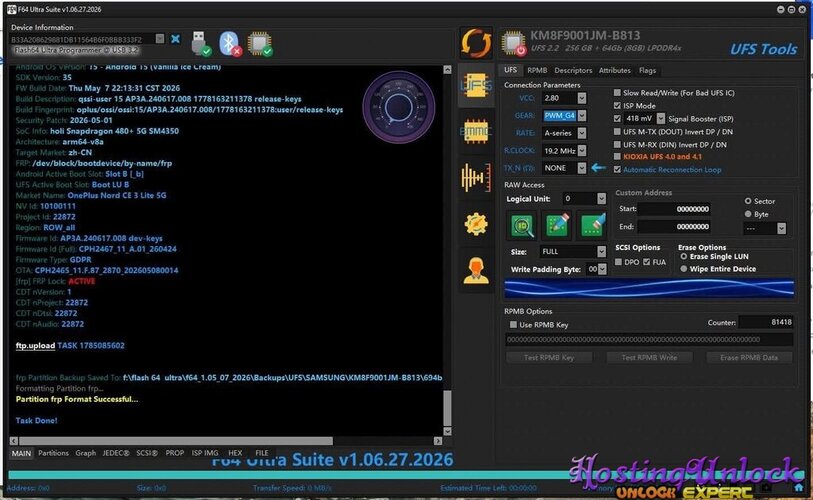Switch to the JEDEC bottom tab
The width and height of the screenshot is (813, 500).
point(116,453)
